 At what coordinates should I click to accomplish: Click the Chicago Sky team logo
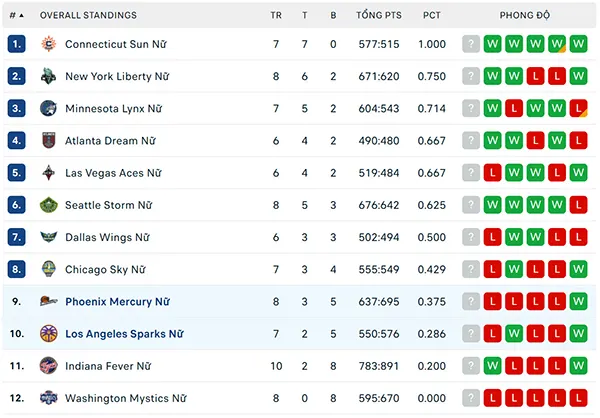(x=49, y=269)
